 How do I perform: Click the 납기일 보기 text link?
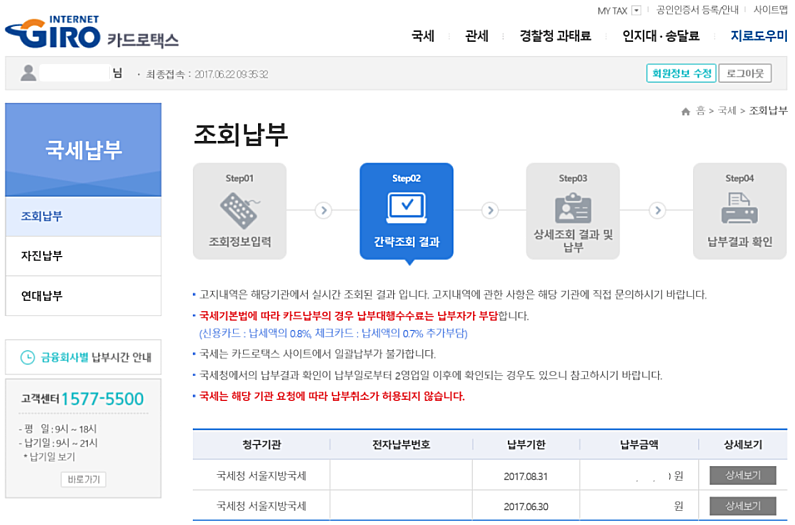coord(52,457)
